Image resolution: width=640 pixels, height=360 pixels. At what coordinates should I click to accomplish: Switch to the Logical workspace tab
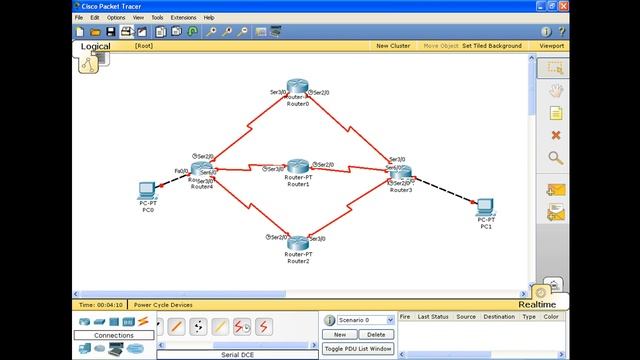click(96, 46)
